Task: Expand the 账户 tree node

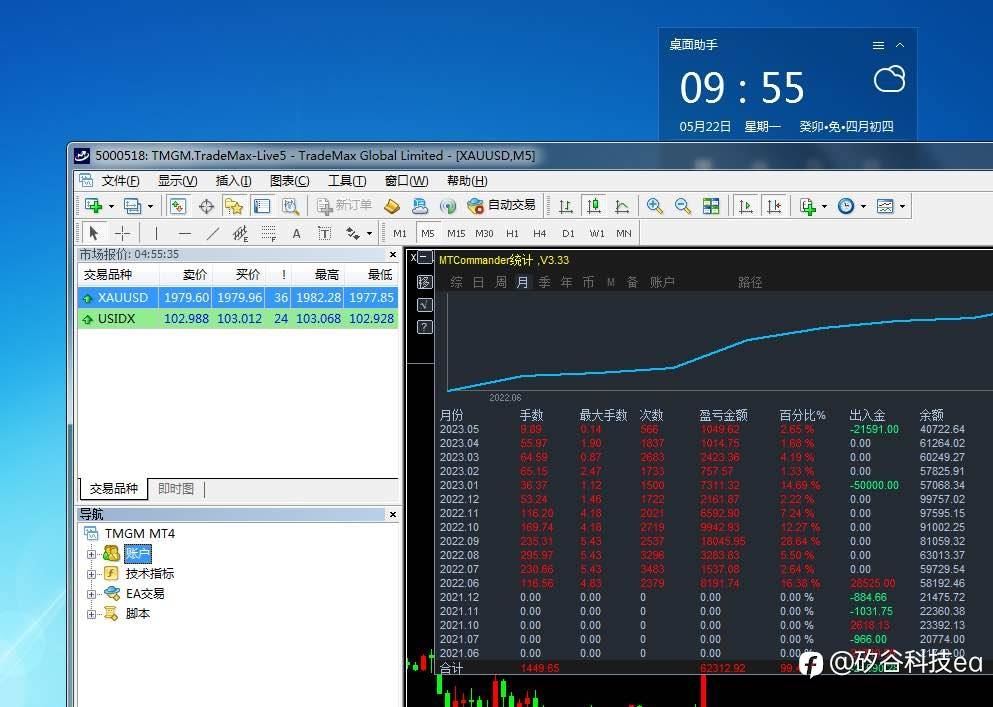Action: coord(91,554)
